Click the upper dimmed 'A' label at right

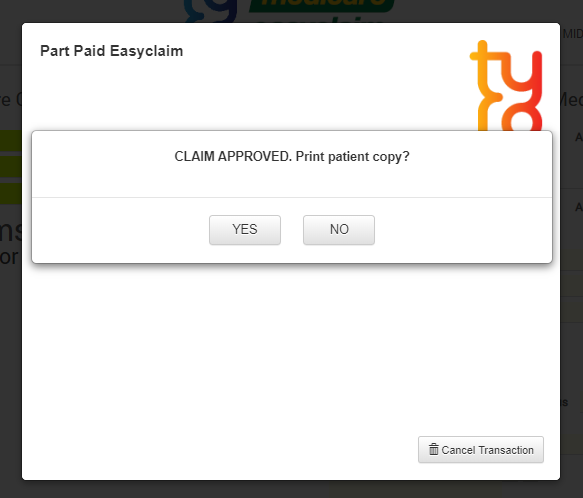click(x=579, y=137)
